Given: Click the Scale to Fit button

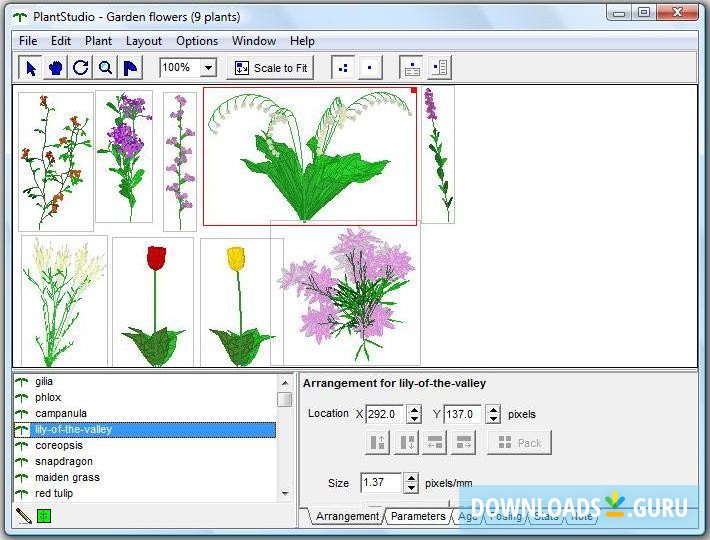Looking at the screenshot, I should (270, 68).
